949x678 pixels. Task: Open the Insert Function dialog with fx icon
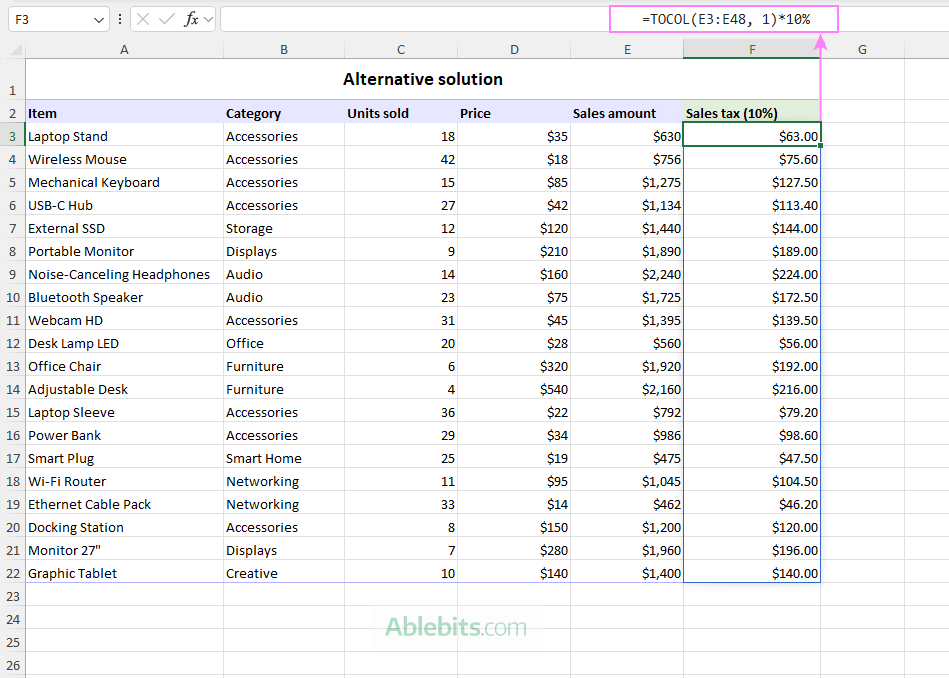(190, 19)
